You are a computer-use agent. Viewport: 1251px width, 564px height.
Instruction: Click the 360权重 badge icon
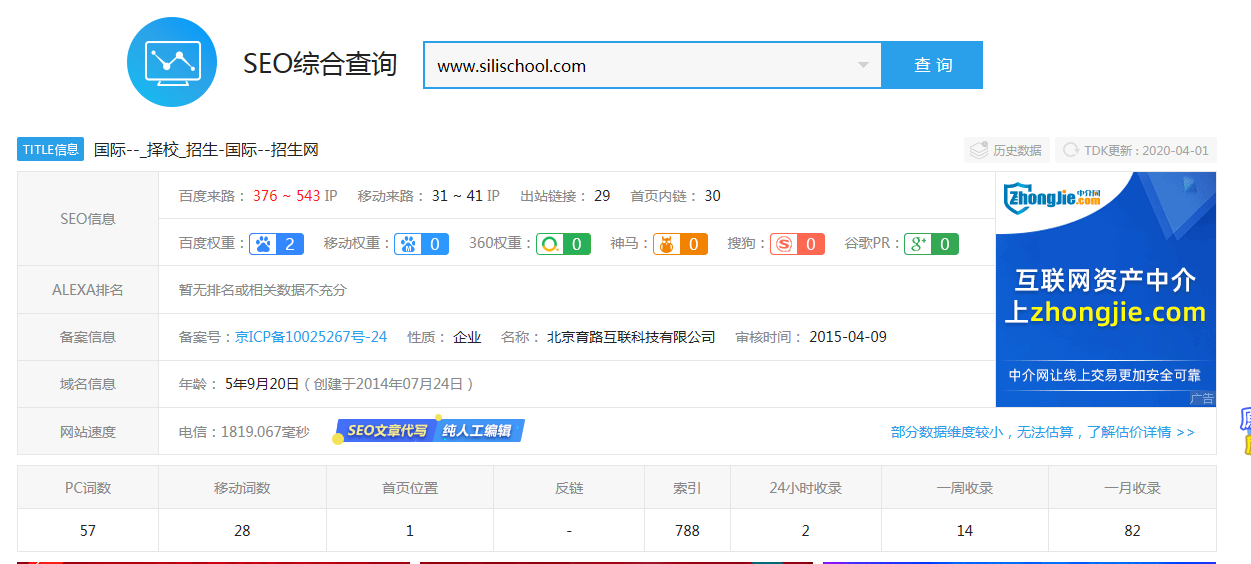pyautogui.click(x=562, y=243)
